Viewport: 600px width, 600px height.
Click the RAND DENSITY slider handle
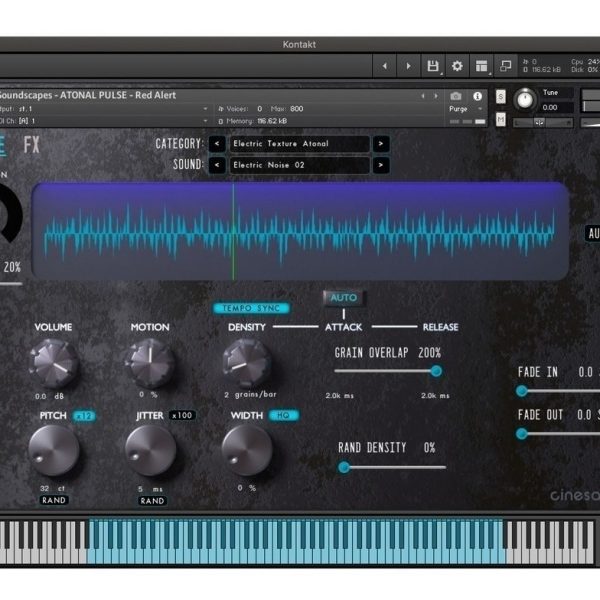(x=344, y=467)
